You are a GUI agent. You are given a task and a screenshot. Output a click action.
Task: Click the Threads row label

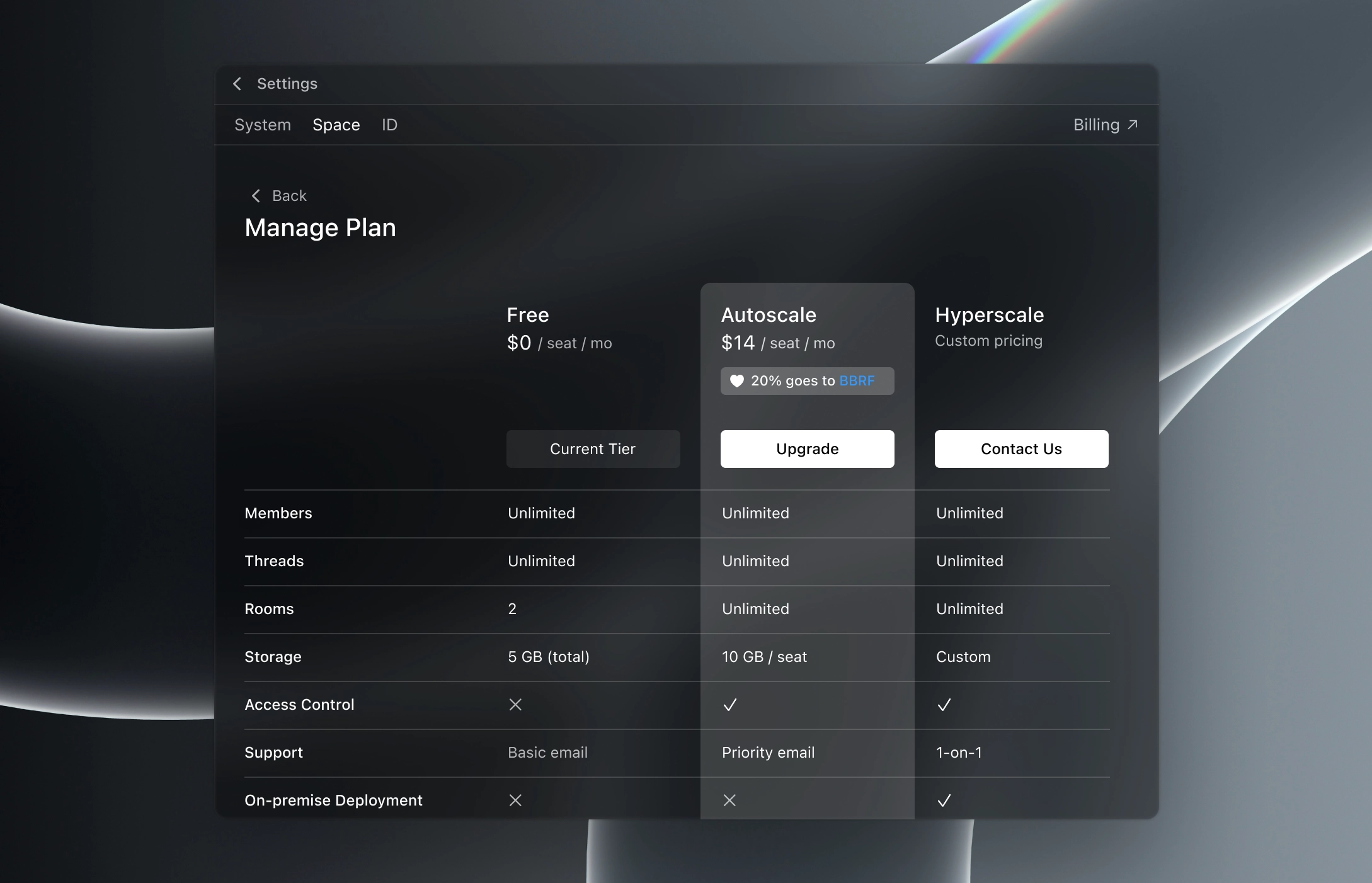[274, 561]
